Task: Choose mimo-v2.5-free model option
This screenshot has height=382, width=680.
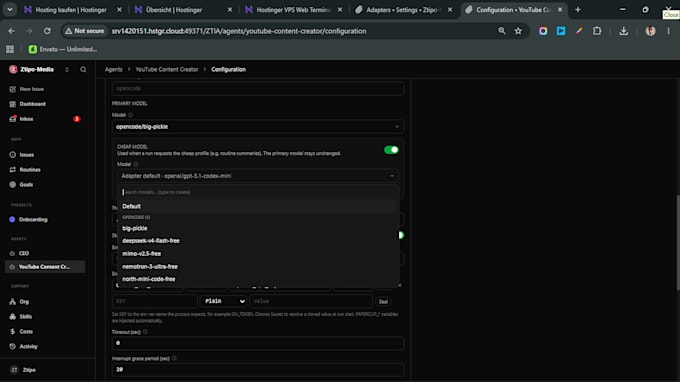Action: [x=258, y=254]
